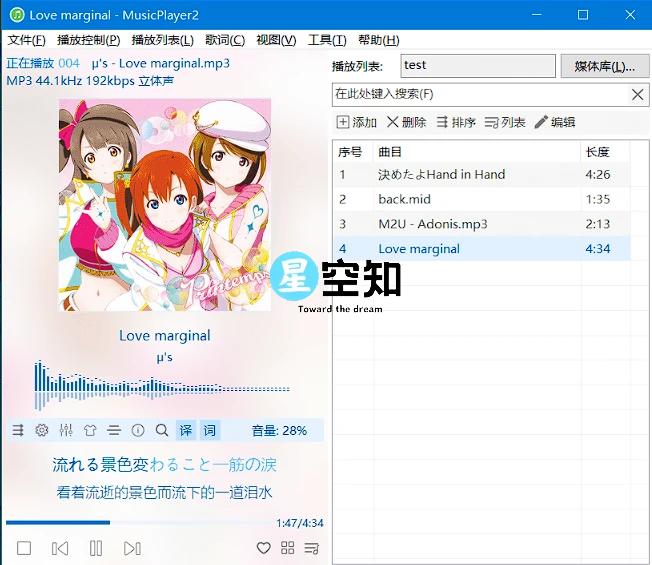
Task: Select track 3 M2U - Adonis.mp3
Action: (482, 224)
